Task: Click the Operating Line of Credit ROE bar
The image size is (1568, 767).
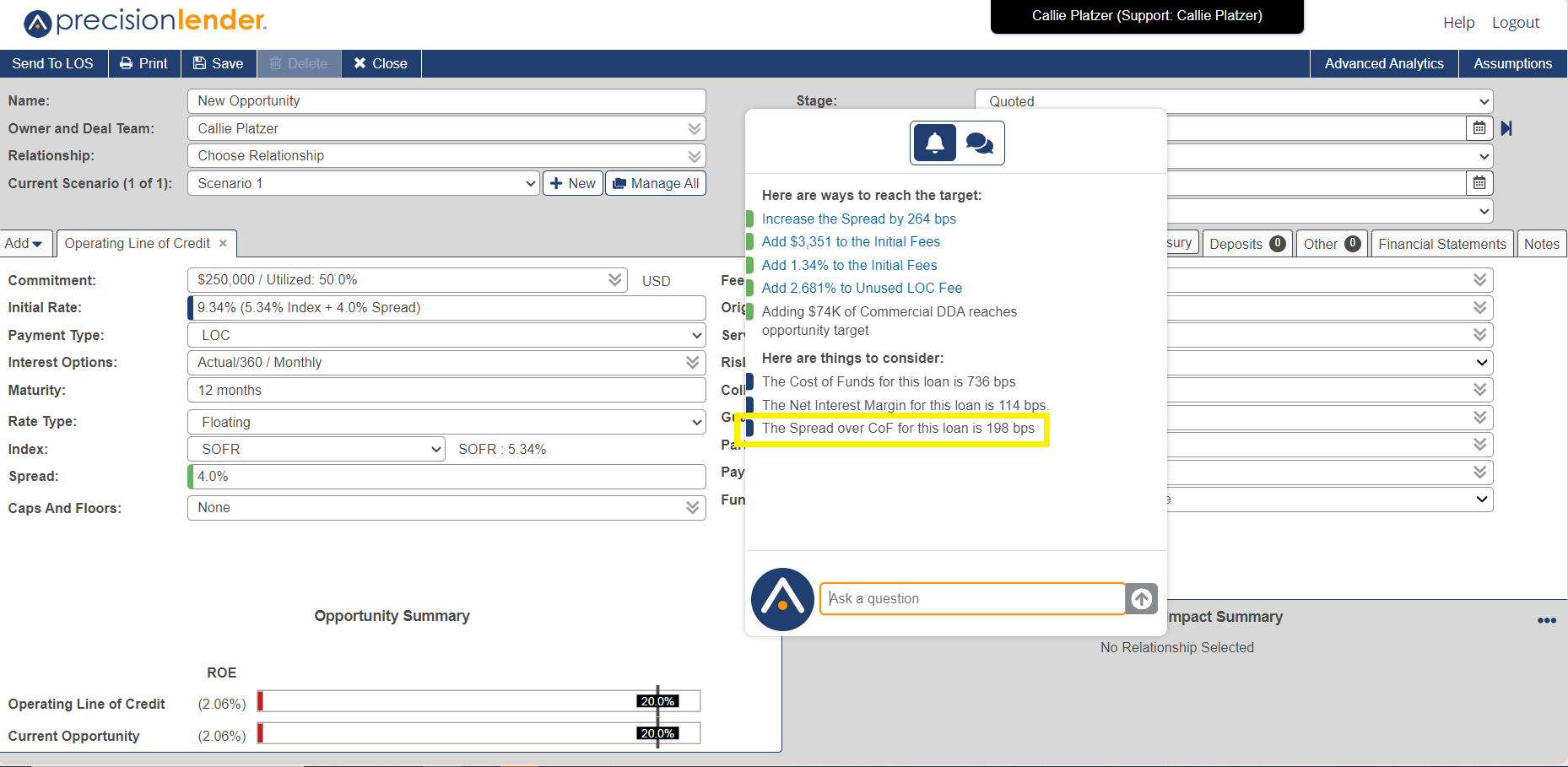Action: 479,701
